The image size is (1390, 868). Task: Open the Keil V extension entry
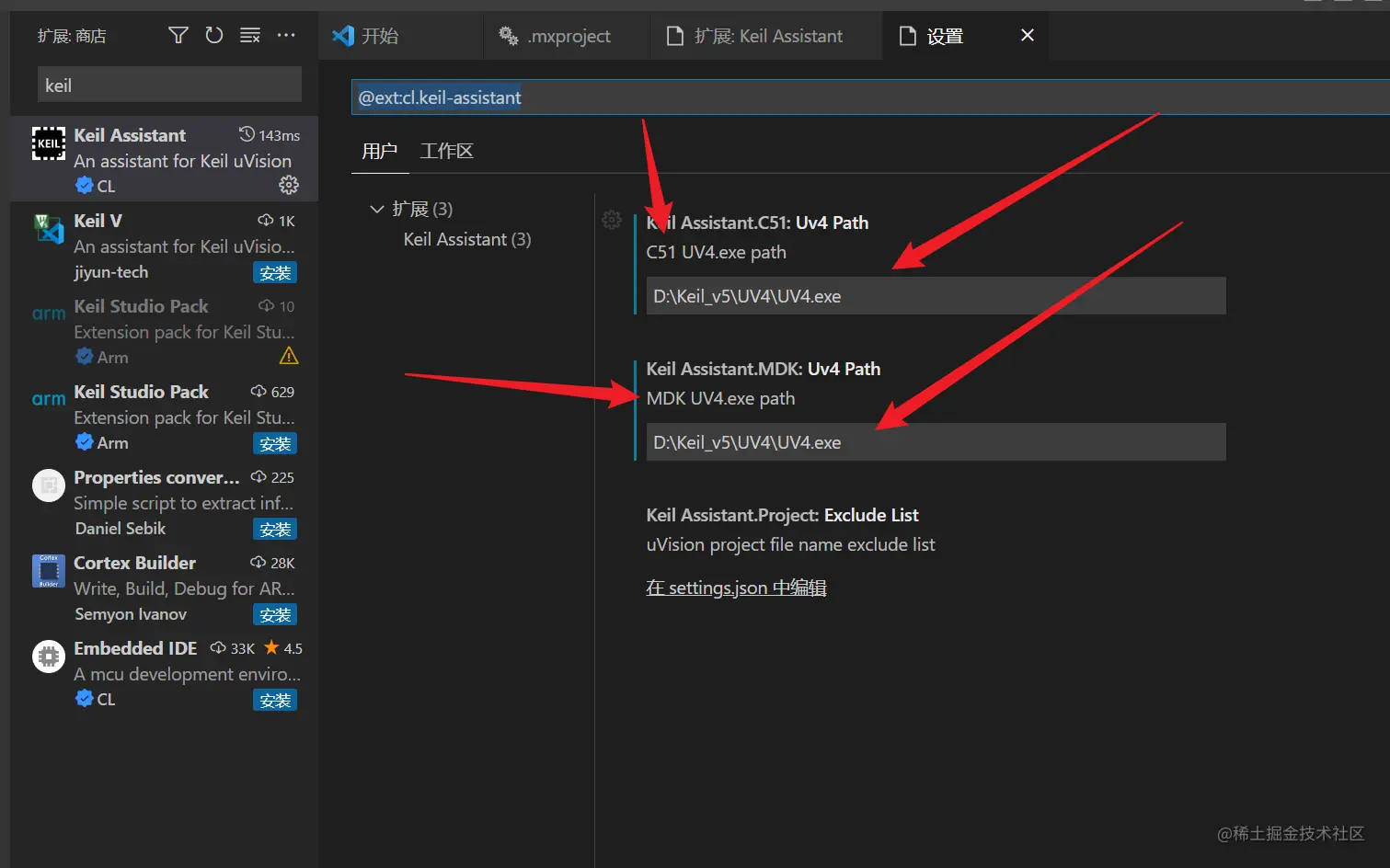coord(165,245)
